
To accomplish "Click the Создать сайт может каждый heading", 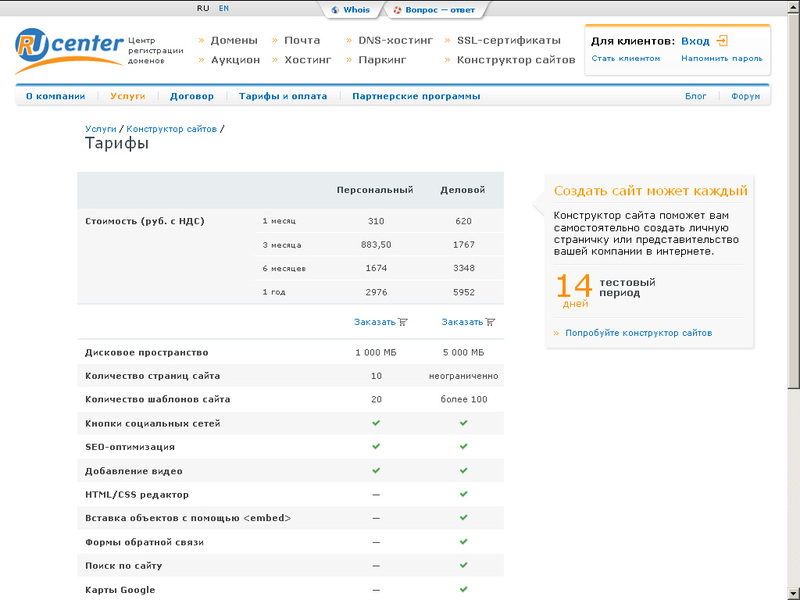I will tap(651, 191).
